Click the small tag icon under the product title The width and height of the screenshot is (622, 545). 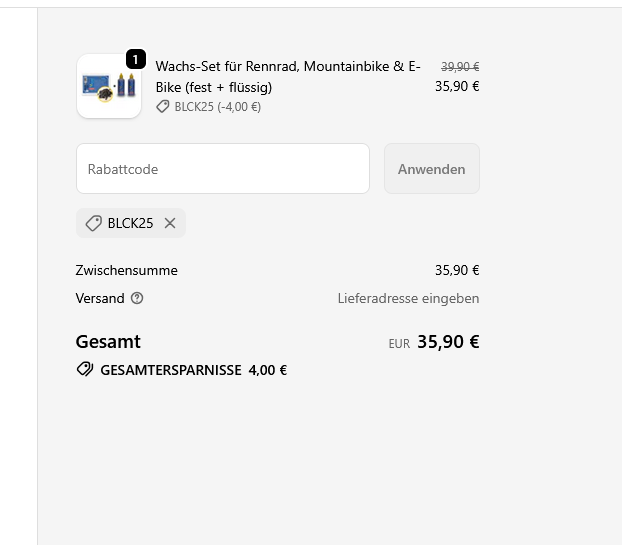point(163,107)
